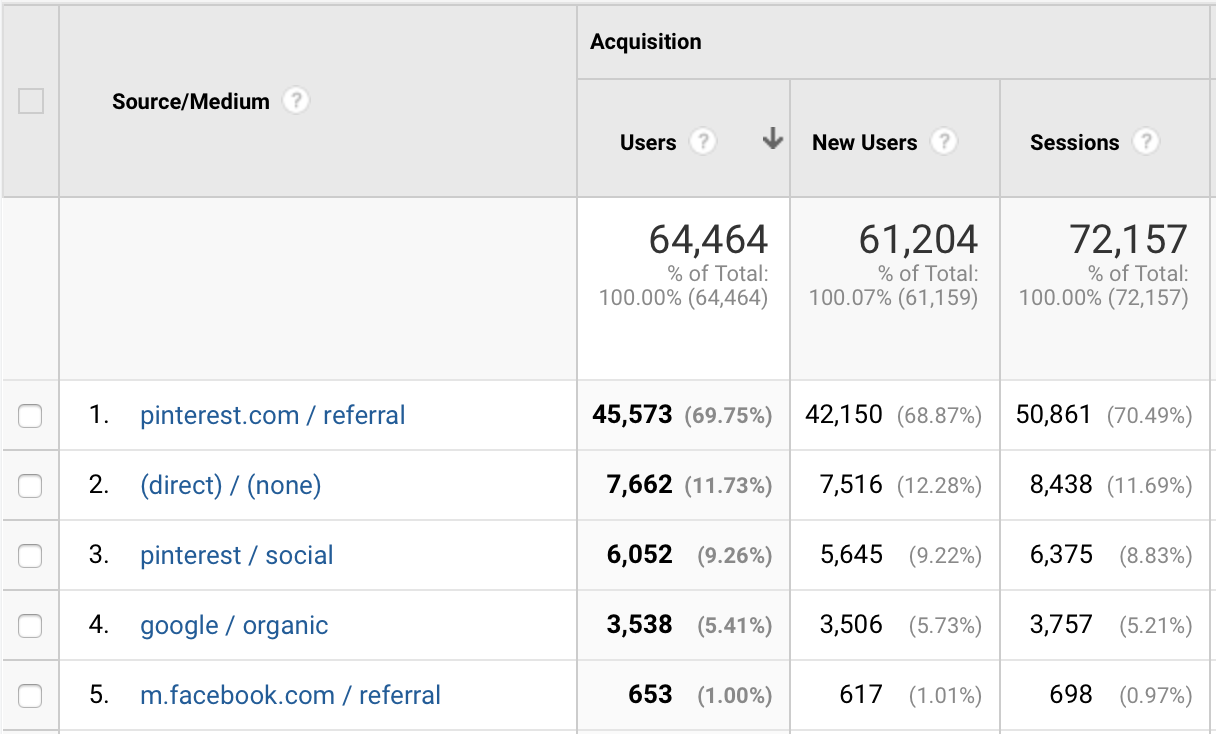View m.facebook.com / referral source link

pyautogui.click(x=290, y=695)
